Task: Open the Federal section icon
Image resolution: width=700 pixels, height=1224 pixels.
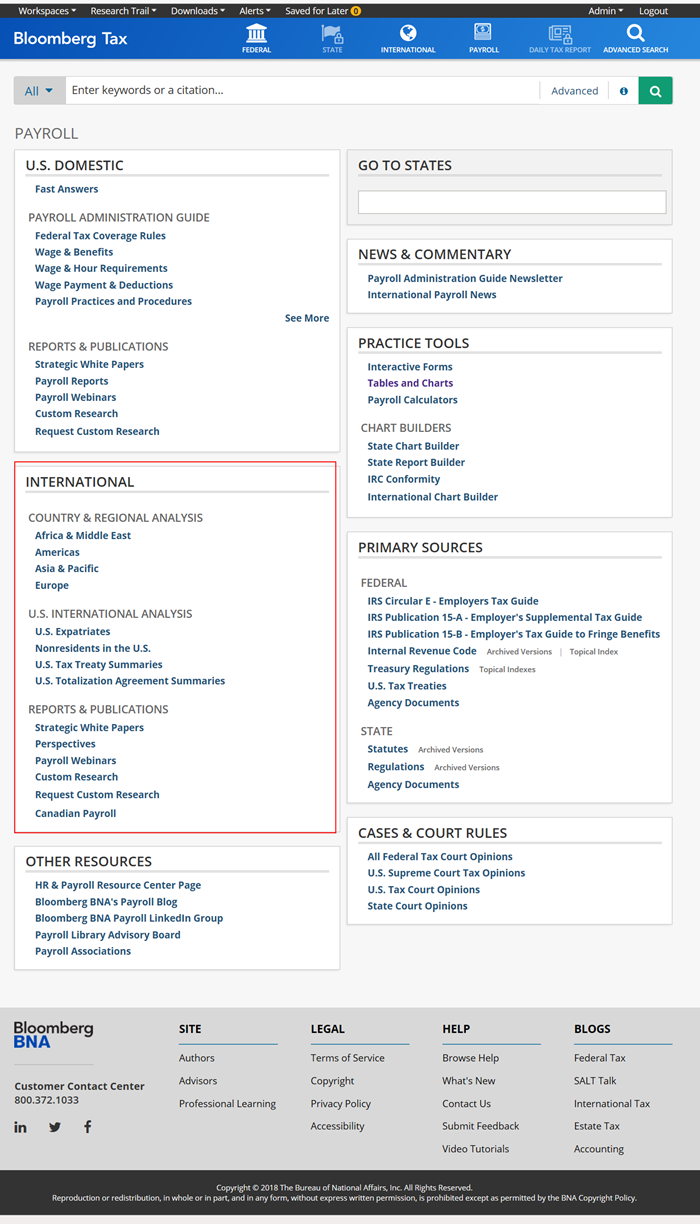Action: [x=256, y=34]
